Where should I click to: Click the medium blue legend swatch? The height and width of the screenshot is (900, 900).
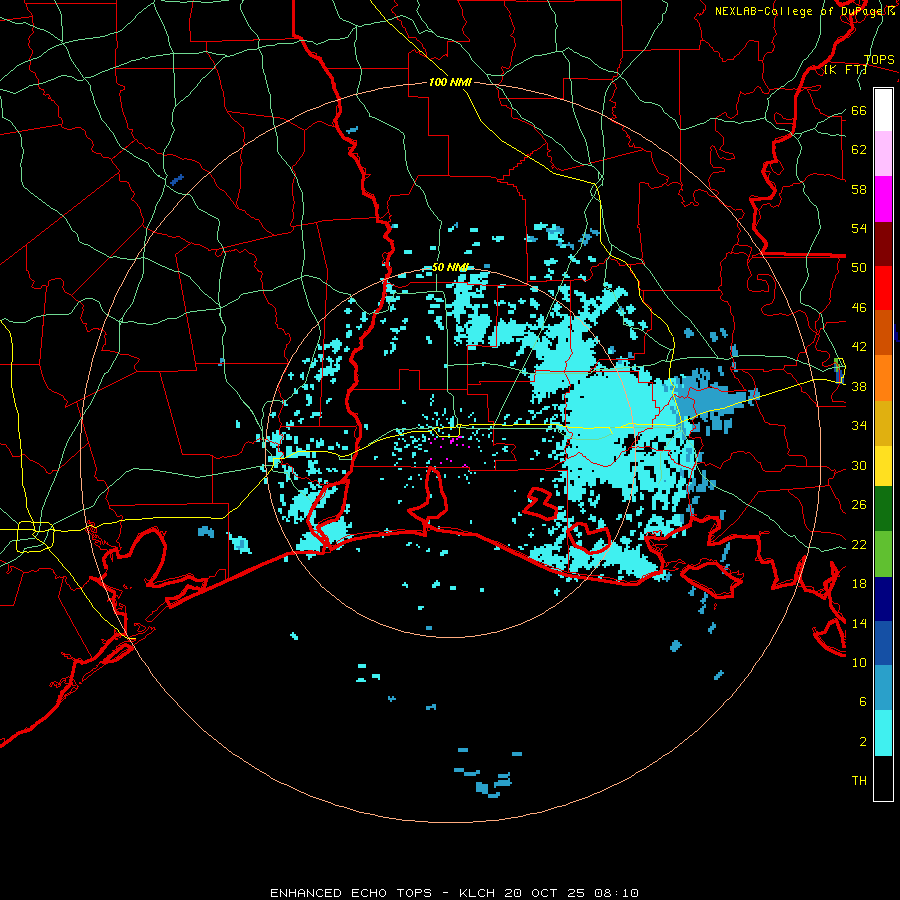pyautogui.click(x=883, y=643)
